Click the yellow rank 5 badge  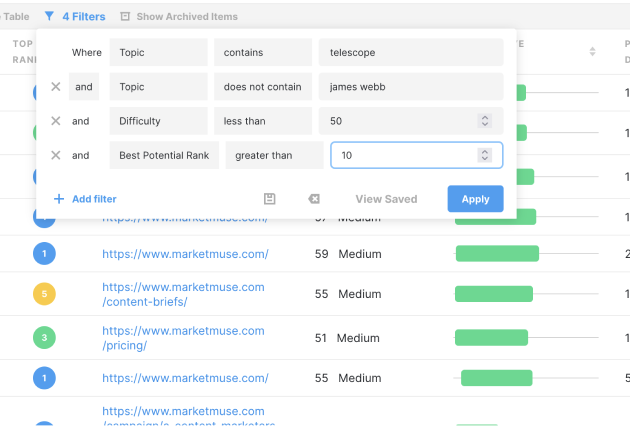[44, 294]
